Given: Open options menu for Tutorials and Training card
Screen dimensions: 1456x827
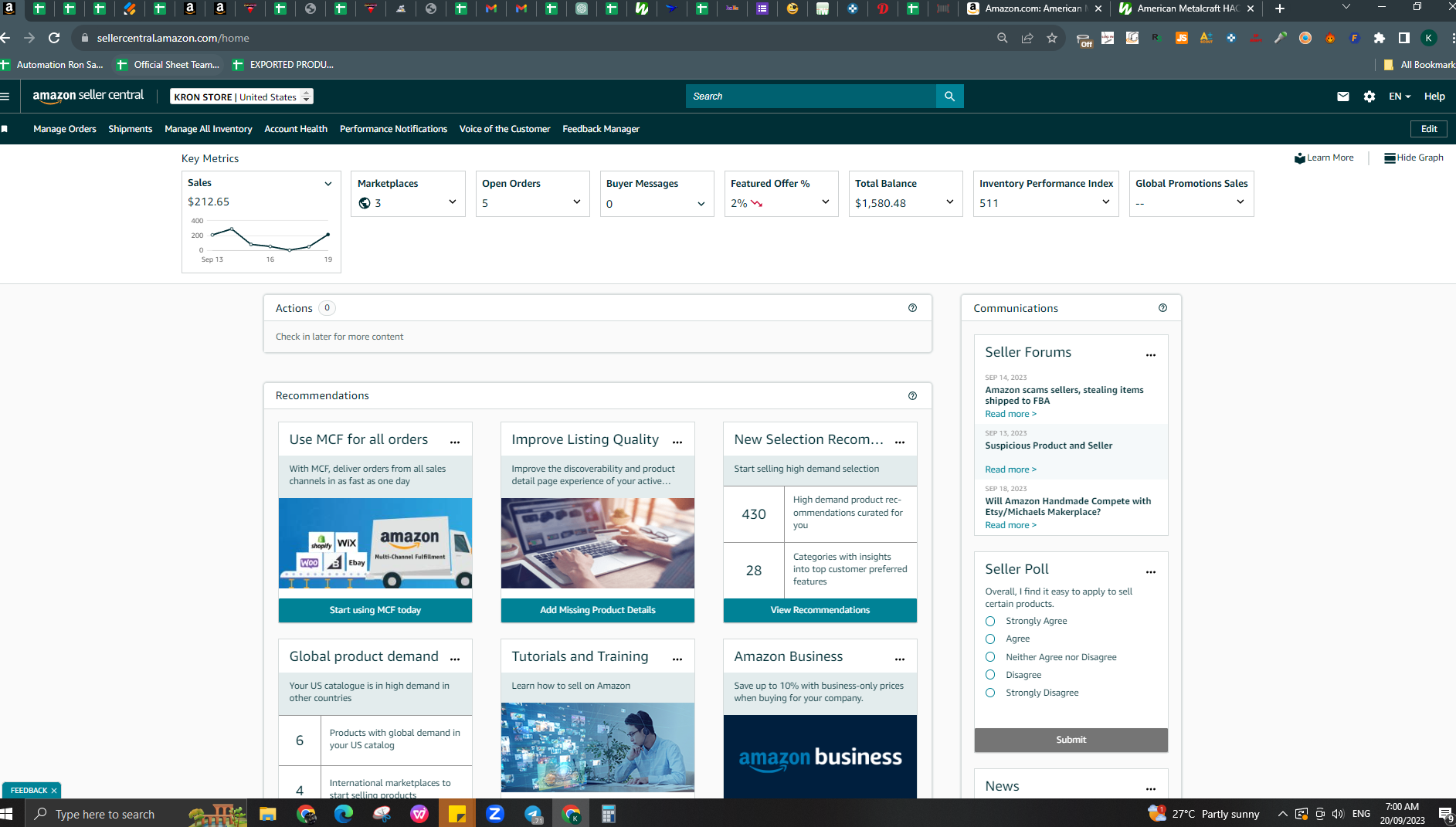Looking at the screenshot, I should click(x=677, y=659).
